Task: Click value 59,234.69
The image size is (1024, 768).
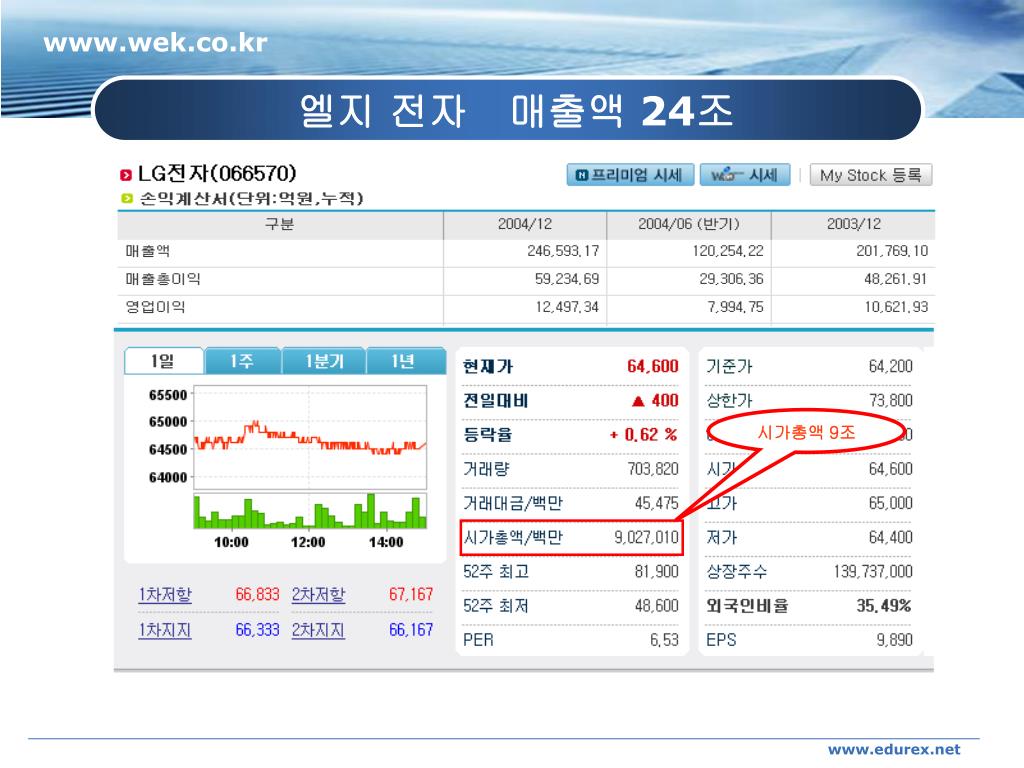Action: [x=567, y=279]
